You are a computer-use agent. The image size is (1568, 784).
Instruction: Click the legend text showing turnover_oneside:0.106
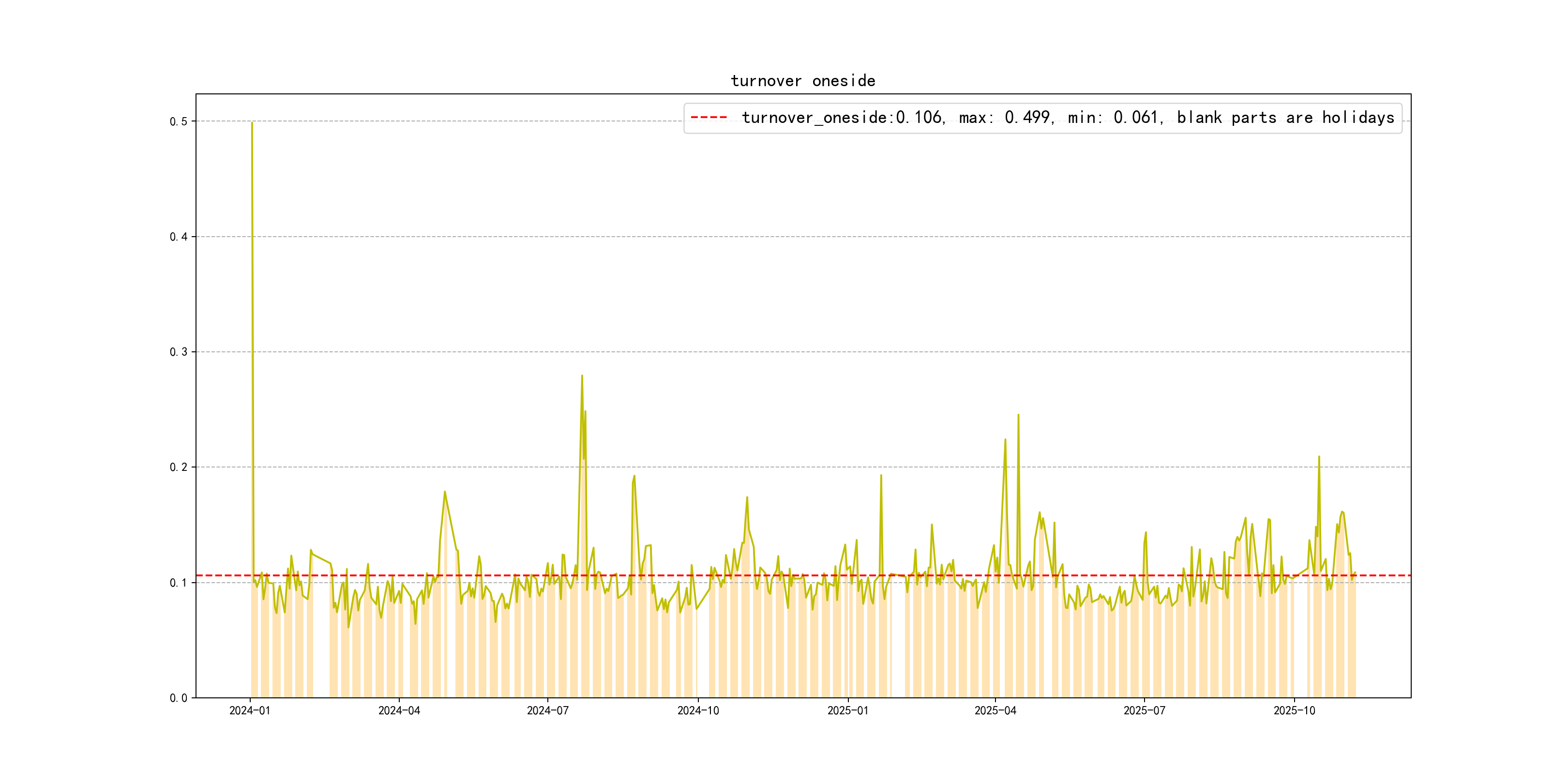click(x=842, y=118)
